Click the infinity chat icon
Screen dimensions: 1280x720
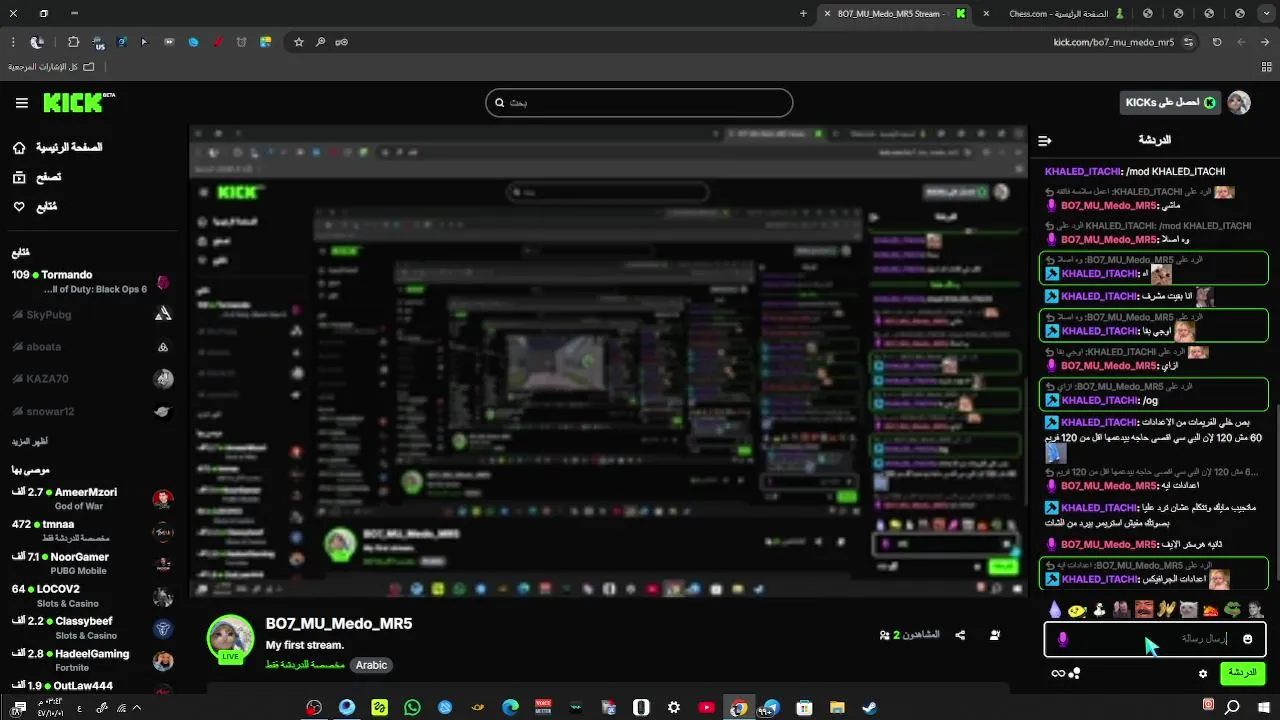(1057, 674)
